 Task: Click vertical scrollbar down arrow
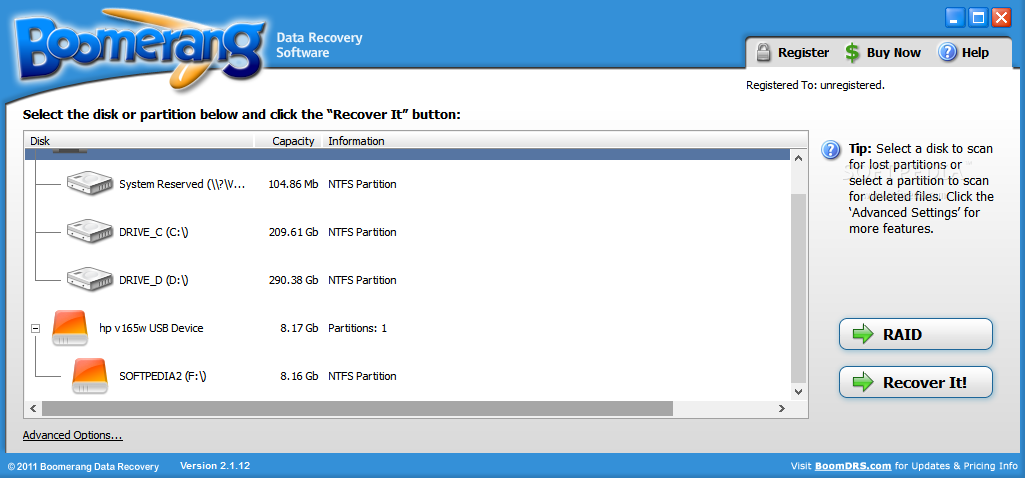tap(798, 392)
